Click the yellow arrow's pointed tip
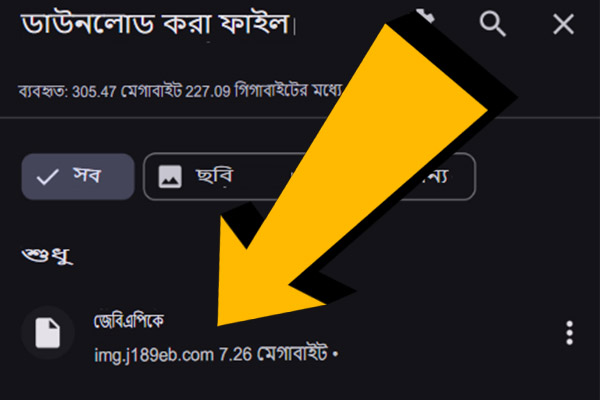 (x=221, y=322)
